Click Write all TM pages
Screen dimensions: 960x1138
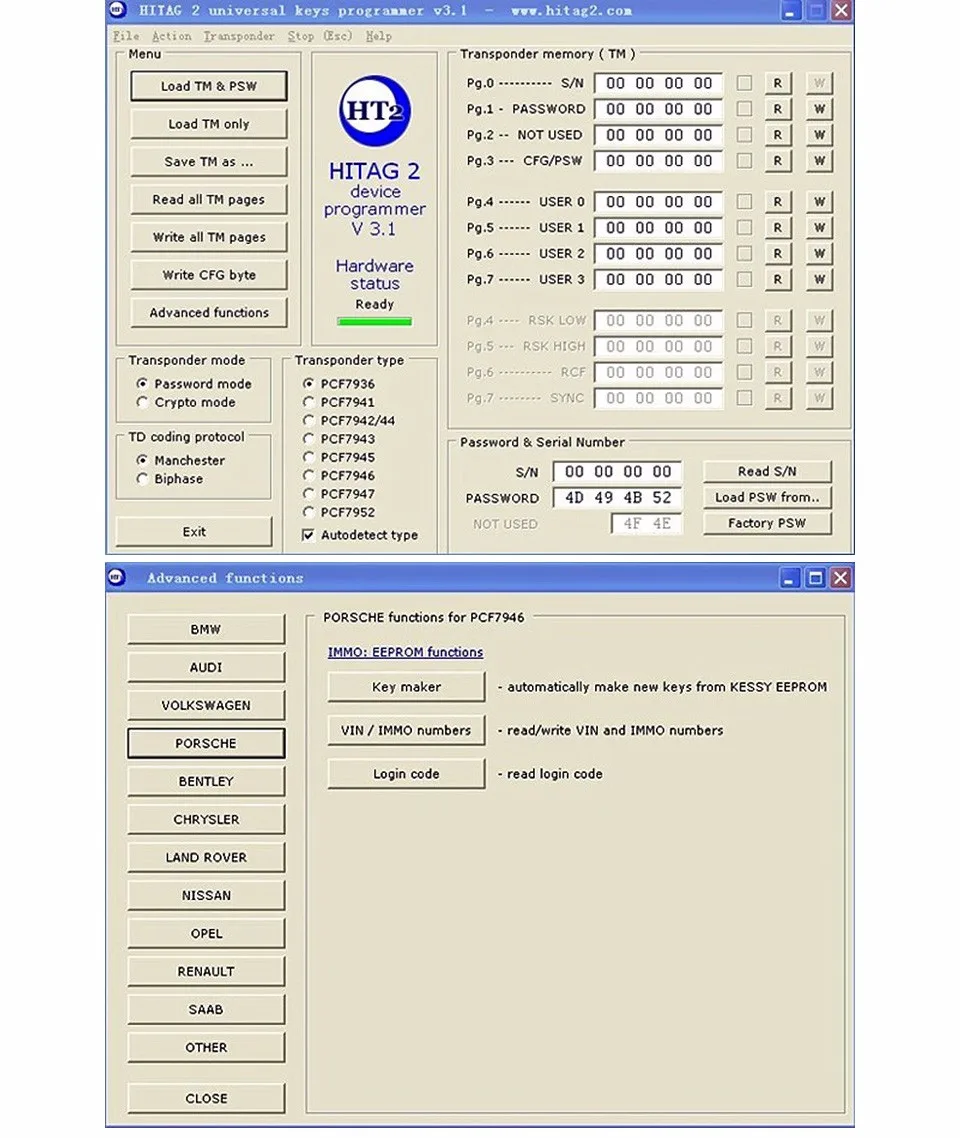[x=209, y=237]
